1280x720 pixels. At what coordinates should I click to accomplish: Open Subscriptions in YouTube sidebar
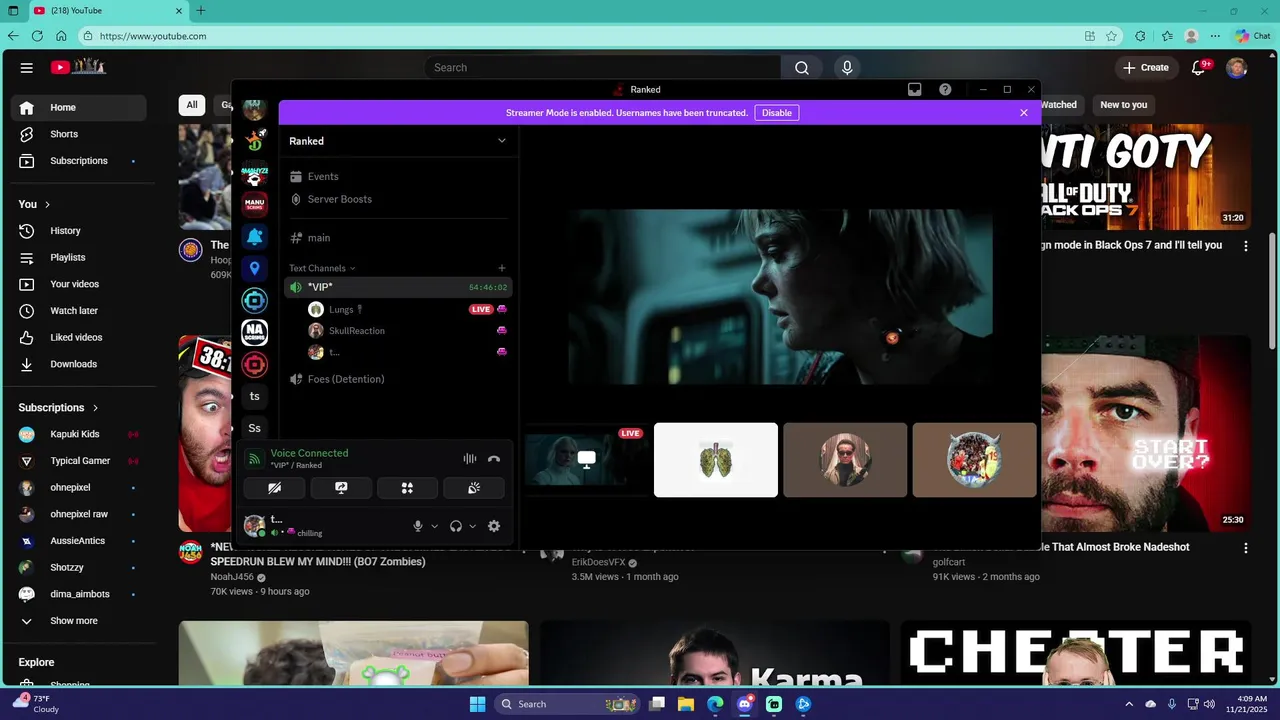78,161
